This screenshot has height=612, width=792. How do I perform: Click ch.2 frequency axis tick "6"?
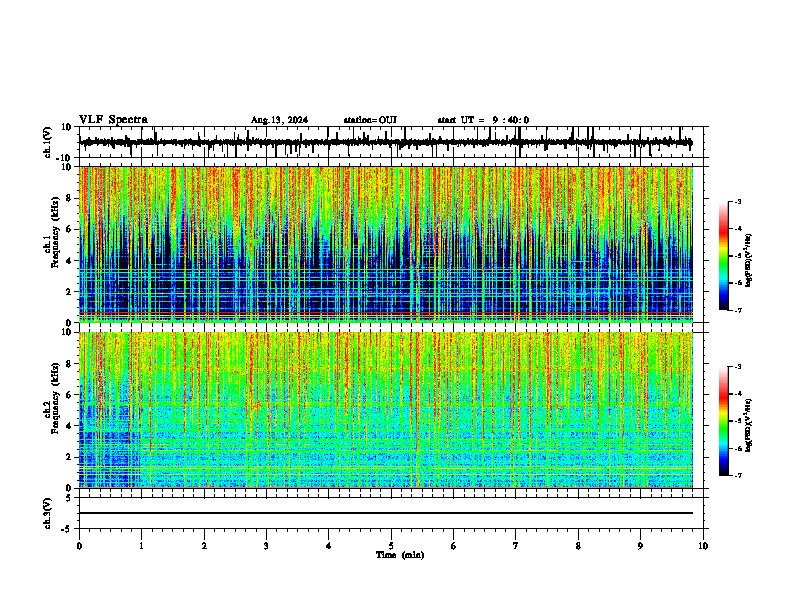(70, 395)
